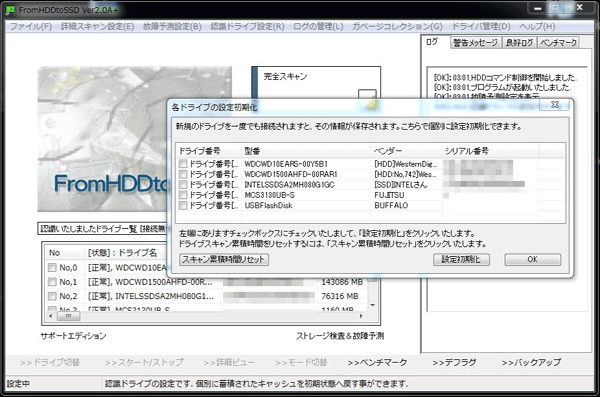Open the 認識ドライブ設定(R) menu
Screen dimensions: 600x397
click(x=247, y=26)
